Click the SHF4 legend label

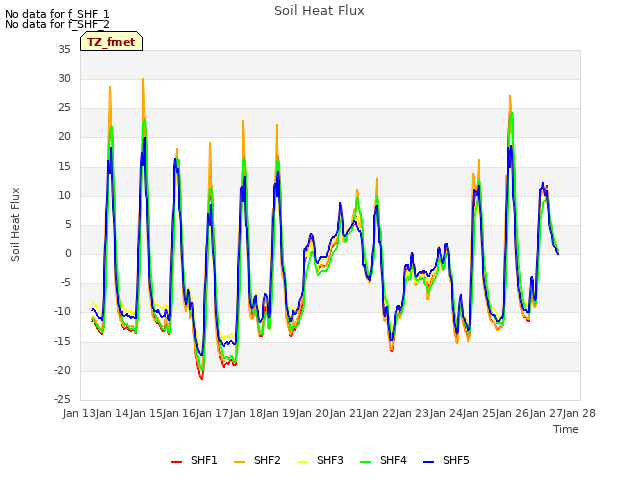[393, 460]
